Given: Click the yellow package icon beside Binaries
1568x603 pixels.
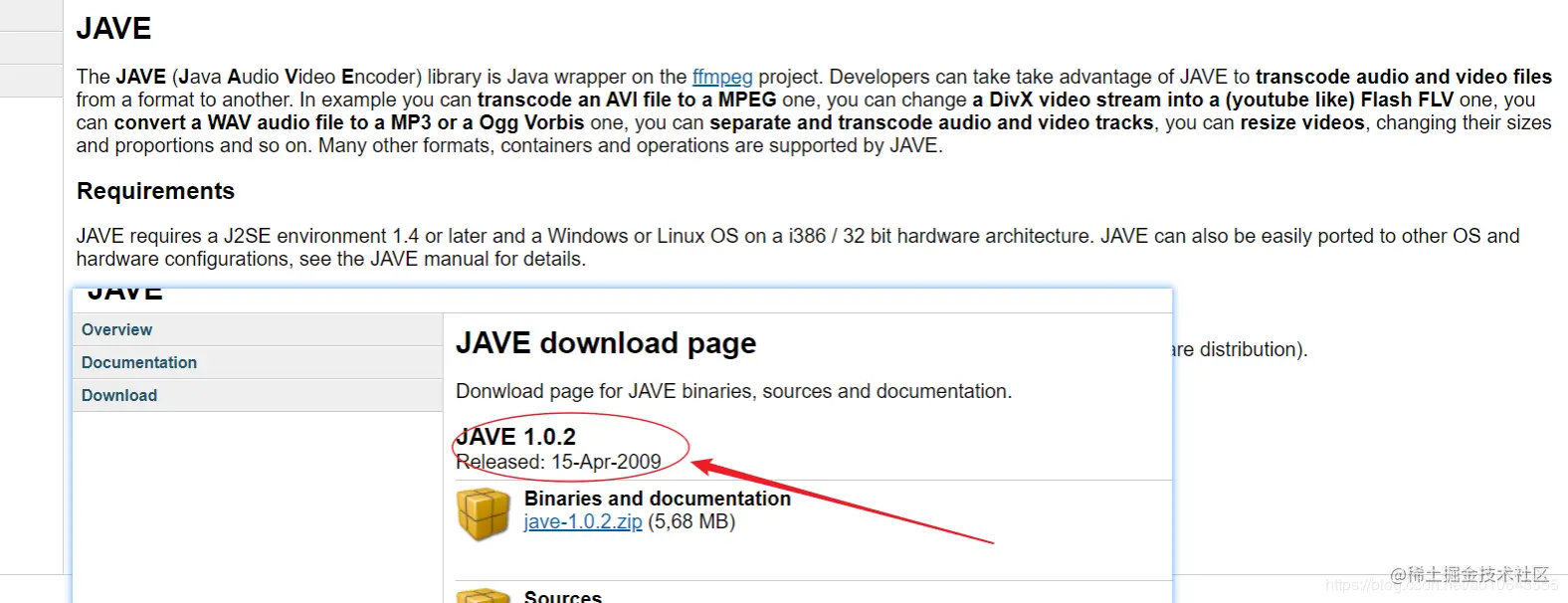Looking at the screenshot, I should [x=484, y=514].
